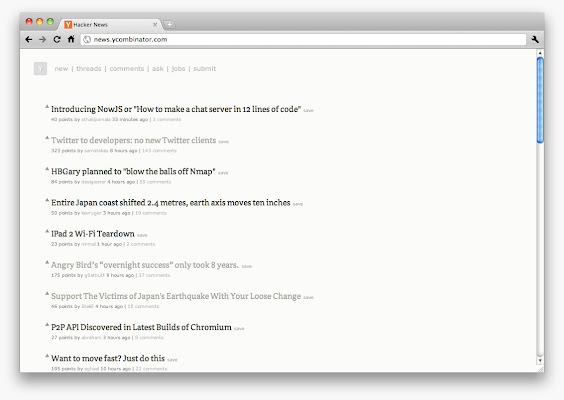Screen dimensions: 564x400
Task: Open P2P API Discovered in Latest Builds of Chromium
Action: pyautogui.click(x=141, y=327)
